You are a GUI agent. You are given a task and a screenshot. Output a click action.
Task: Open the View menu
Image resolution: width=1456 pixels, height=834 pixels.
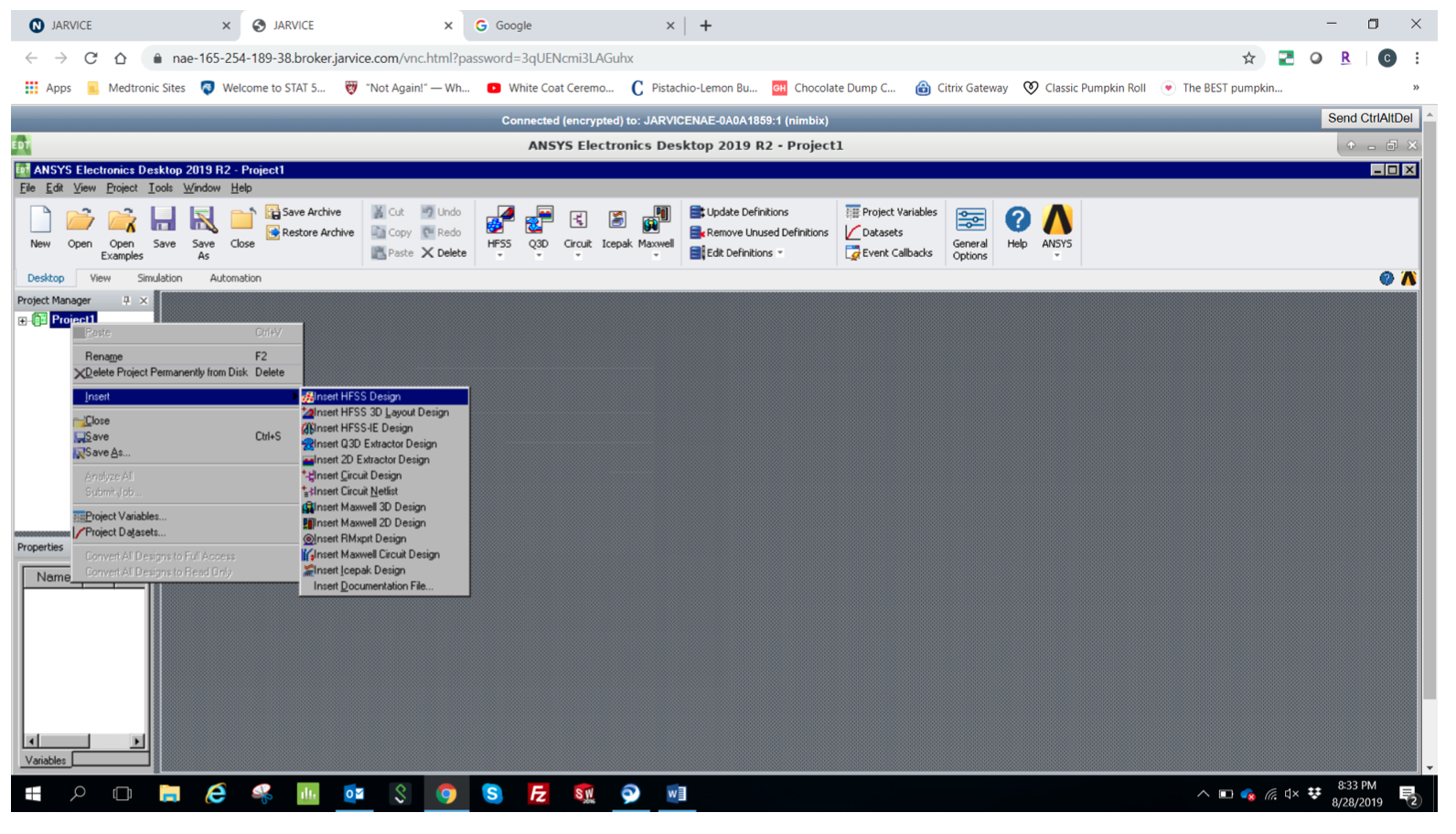point(84,188)
